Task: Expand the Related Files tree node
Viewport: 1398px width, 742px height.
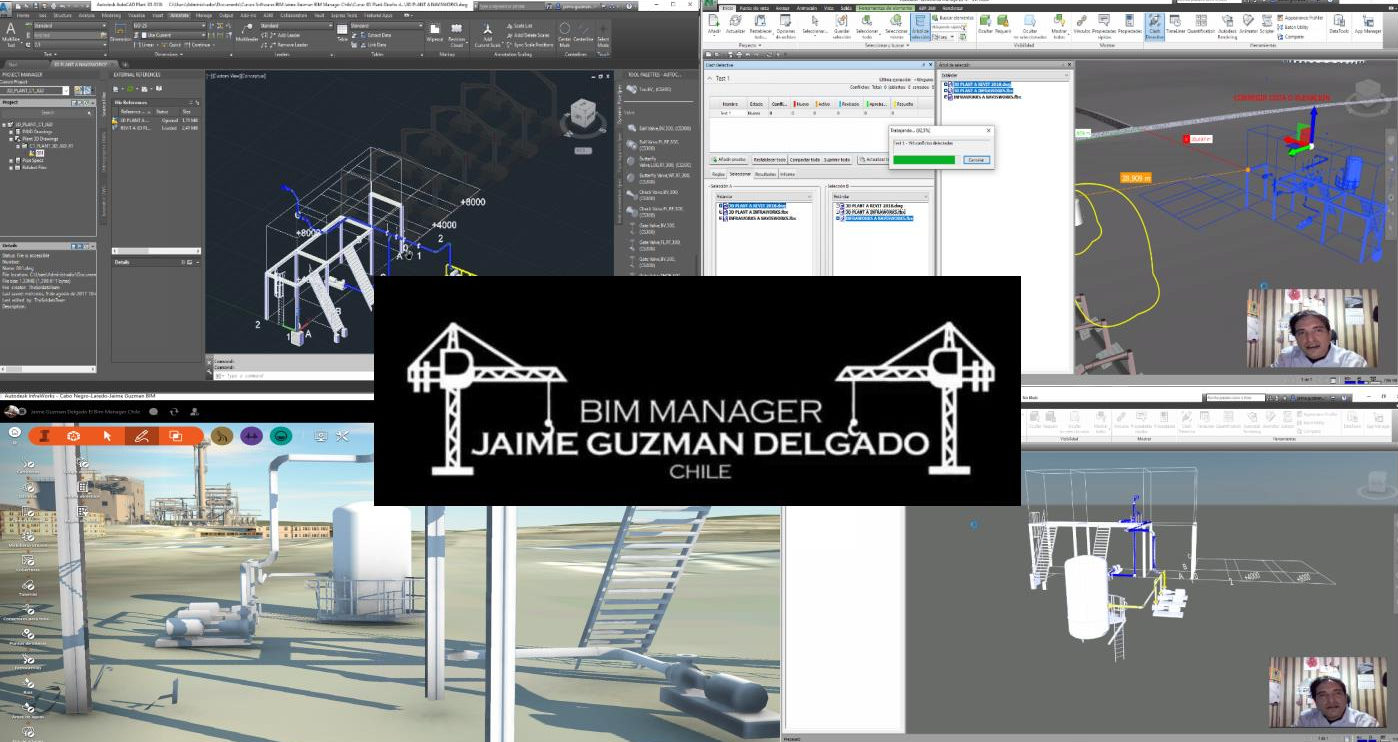Action: point(12,166)
